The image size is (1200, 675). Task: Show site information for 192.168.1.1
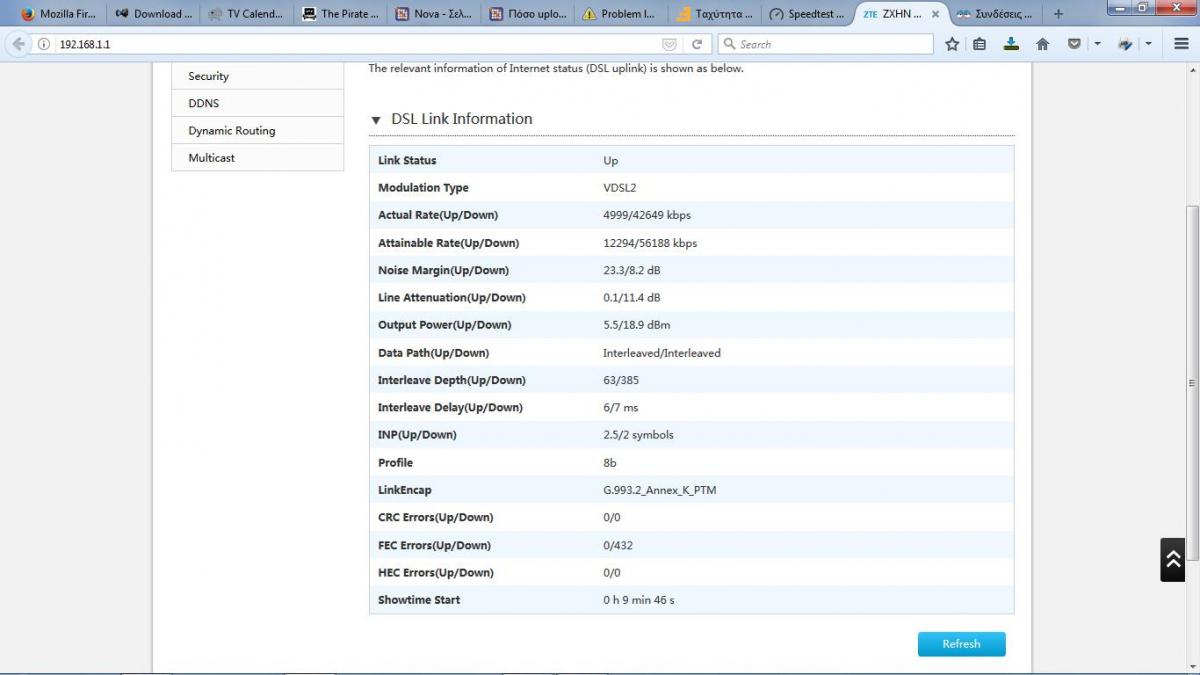point(44,44)
